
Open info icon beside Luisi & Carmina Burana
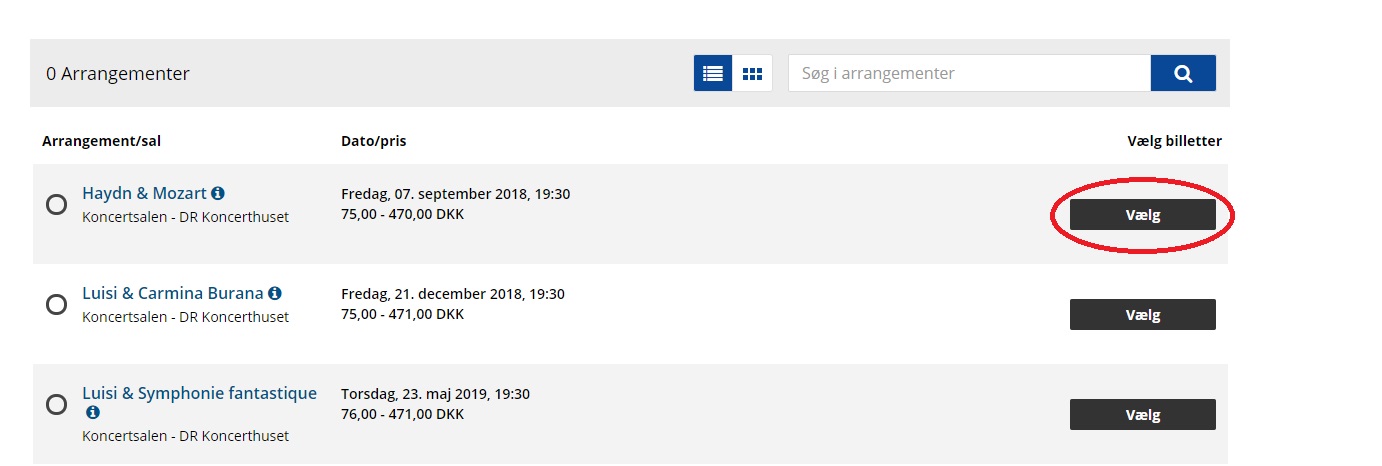tap(275, 293)
